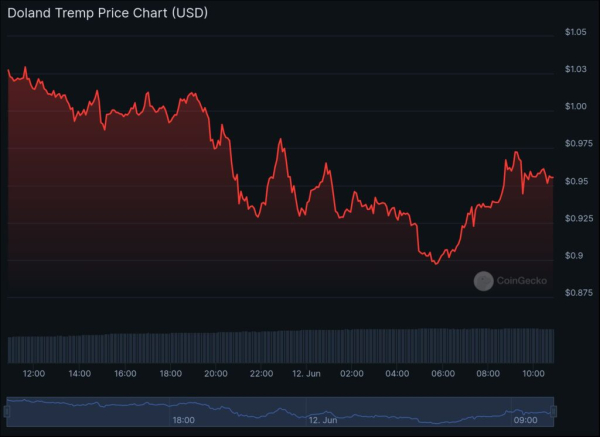
Task: Click the 04:00 x-axis time label
Action: tap(397, 373)
